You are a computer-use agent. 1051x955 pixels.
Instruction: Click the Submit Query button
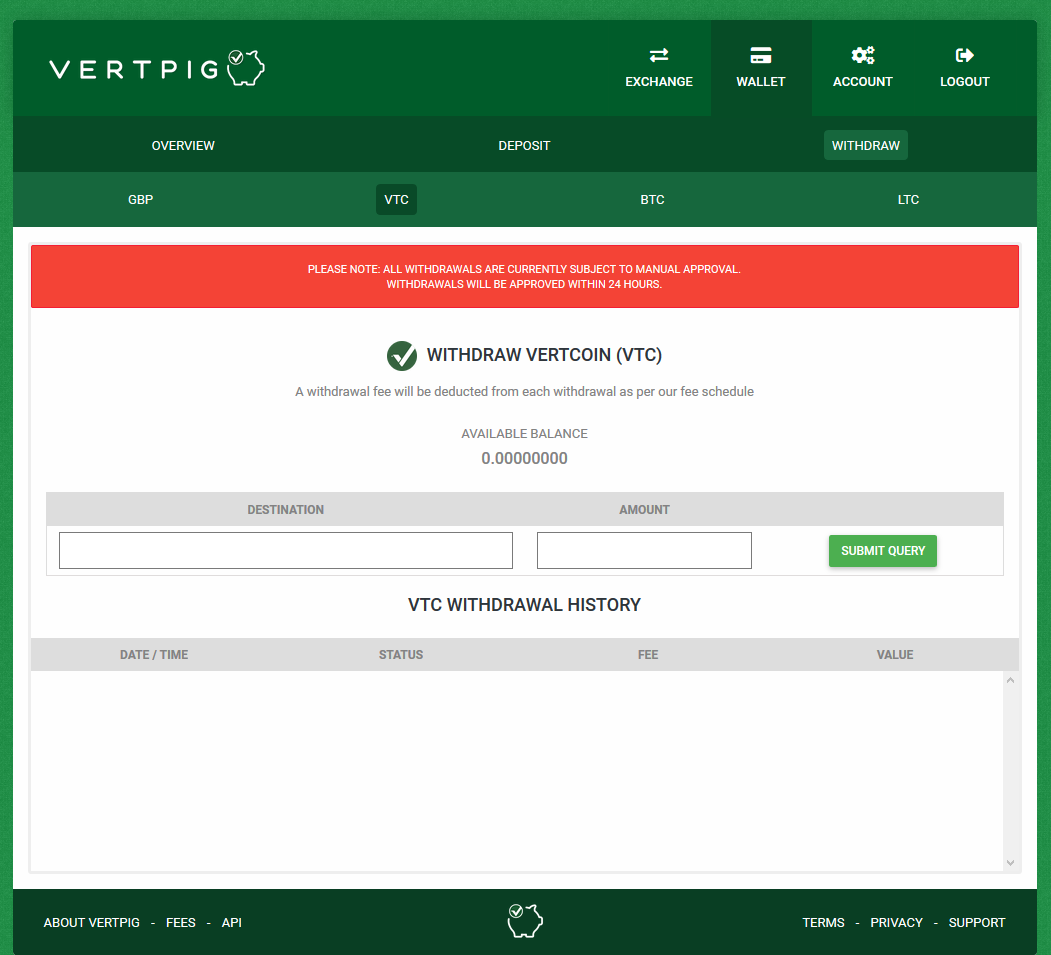883,551
